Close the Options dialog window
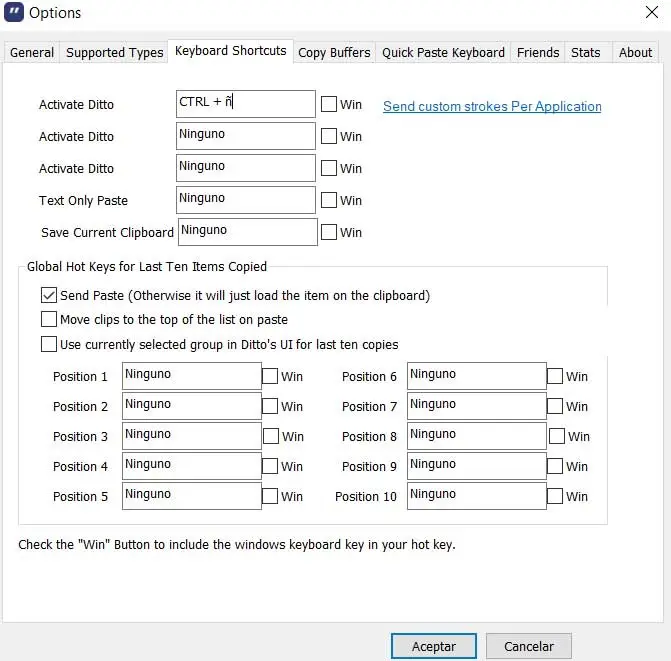671x661 pixels. point(651,13)
